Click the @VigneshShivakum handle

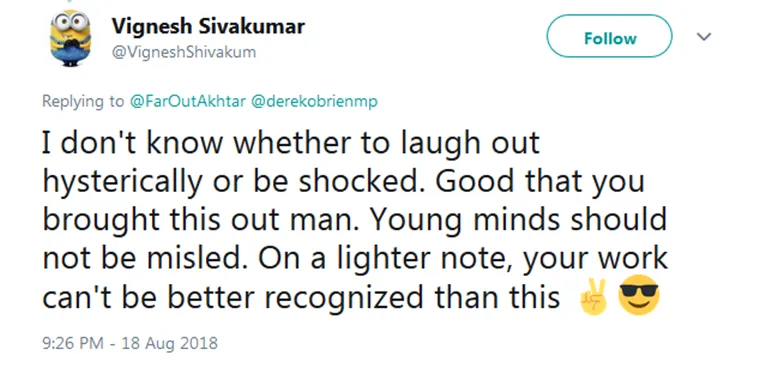click(184, 52)
